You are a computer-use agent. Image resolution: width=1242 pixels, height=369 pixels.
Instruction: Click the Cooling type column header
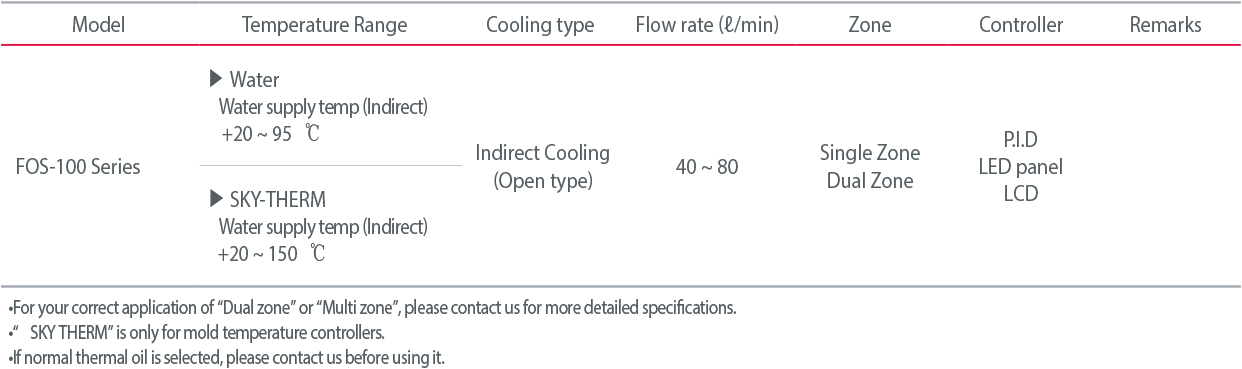click(x=540, y=25)
